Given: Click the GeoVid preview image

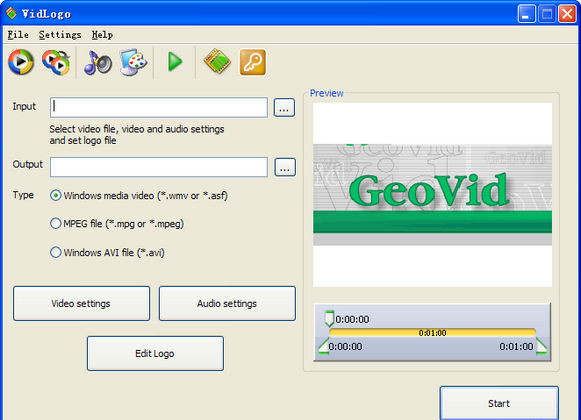Looking at the screenshot, I should pyautogui.click(x=432, y=195).
